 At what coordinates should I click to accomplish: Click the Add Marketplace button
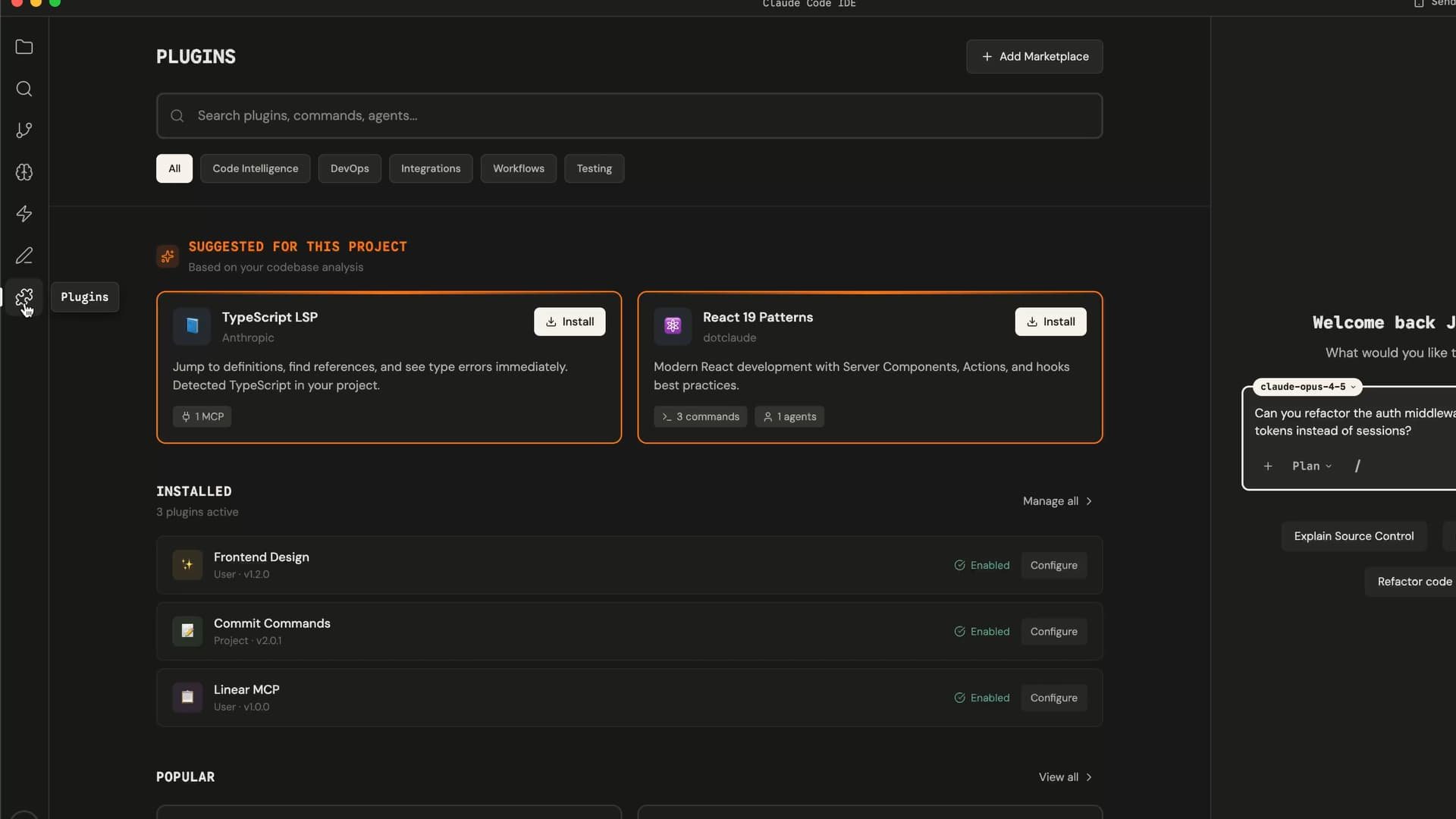tap(1034, 57)
